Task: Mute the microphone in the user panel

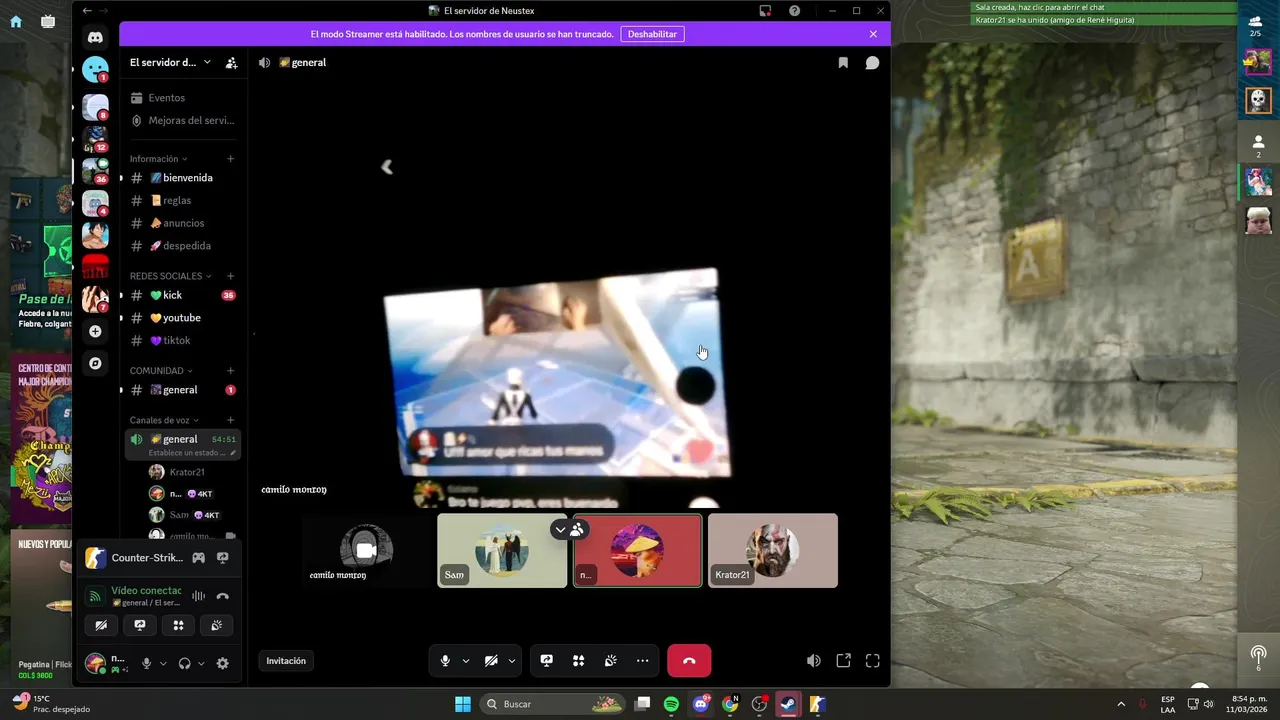Action: point(147,663)
